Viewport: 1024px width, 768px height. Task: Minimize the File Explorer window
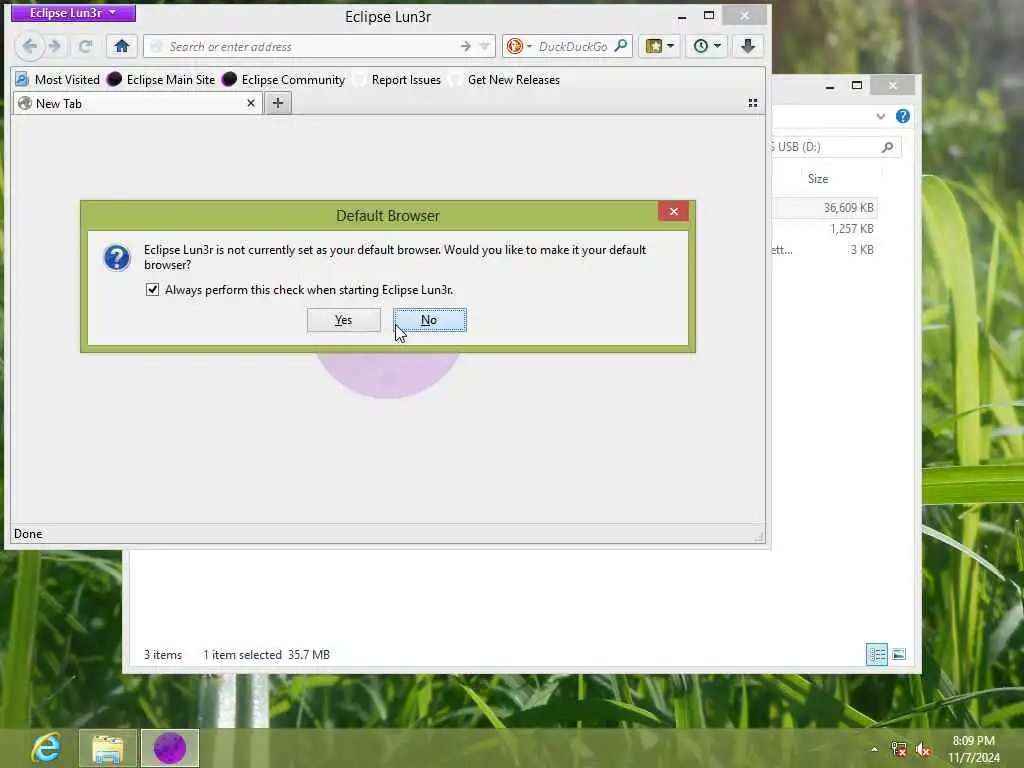[829, 86]
